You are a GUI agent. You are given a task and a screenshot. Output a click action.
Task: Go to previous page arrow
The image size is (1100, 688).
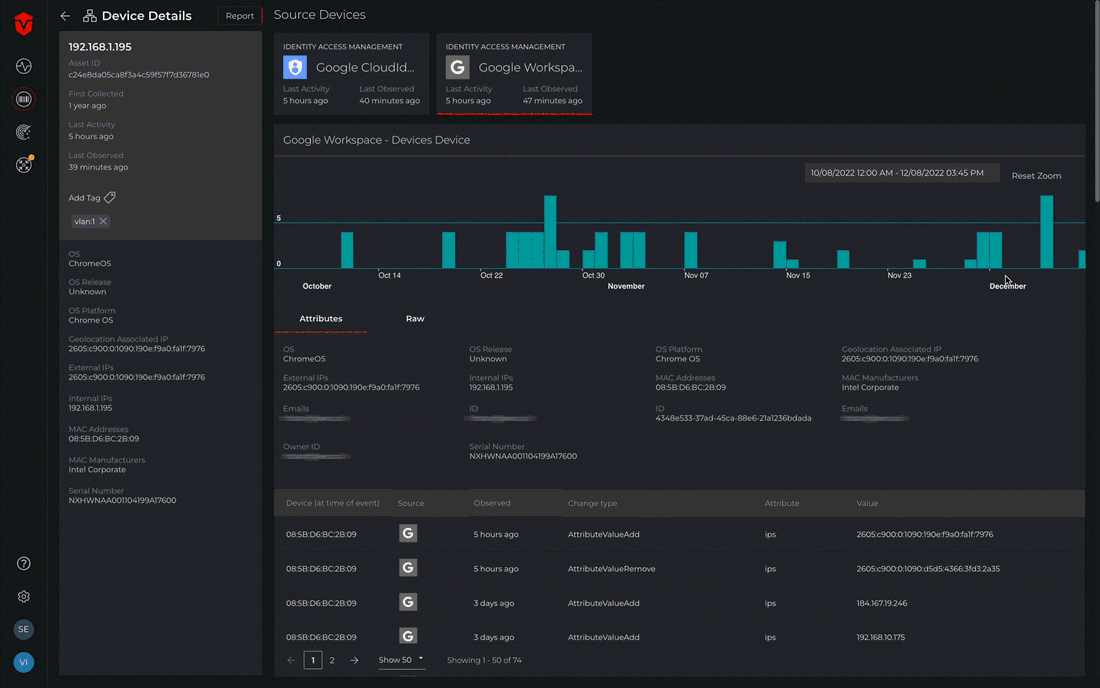click(291, 660)
